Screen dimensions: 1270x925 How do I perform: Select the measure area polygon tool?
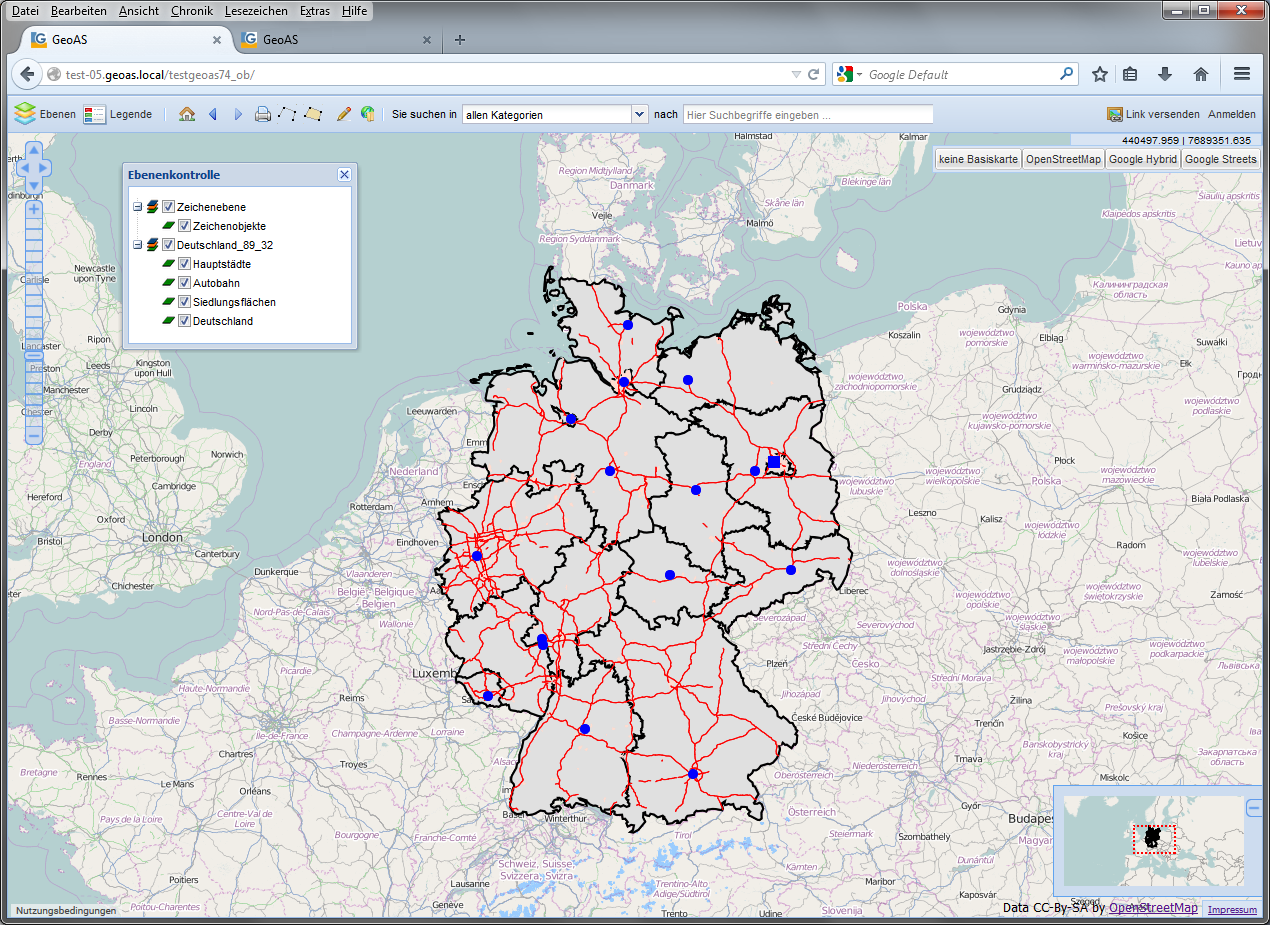point(313,114)
